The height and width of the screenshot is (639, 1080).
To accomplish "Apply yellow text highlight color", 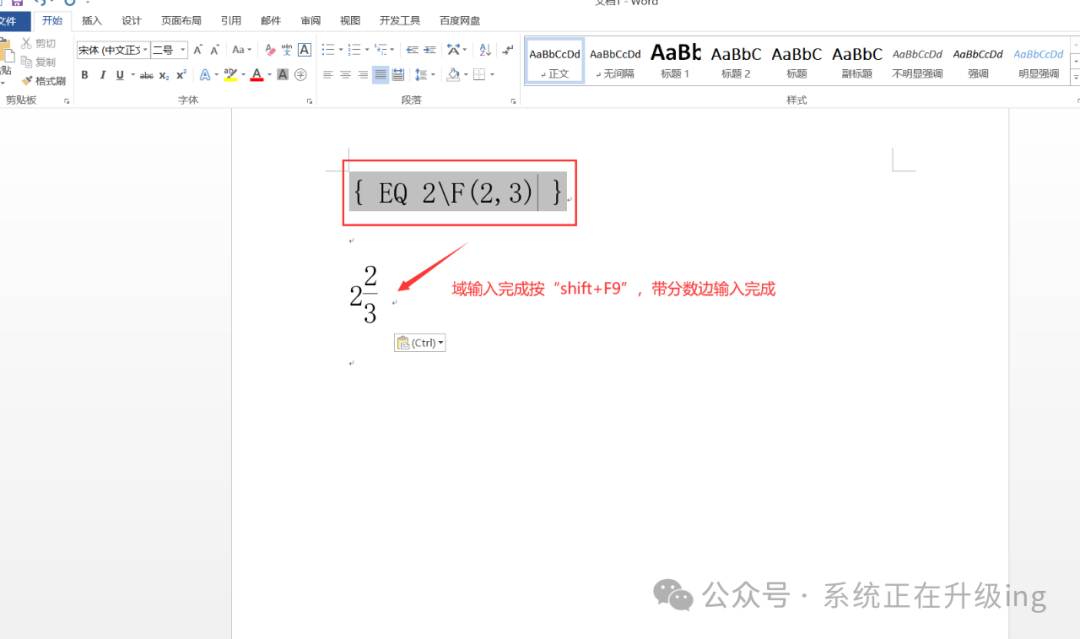I will [231, 74].
